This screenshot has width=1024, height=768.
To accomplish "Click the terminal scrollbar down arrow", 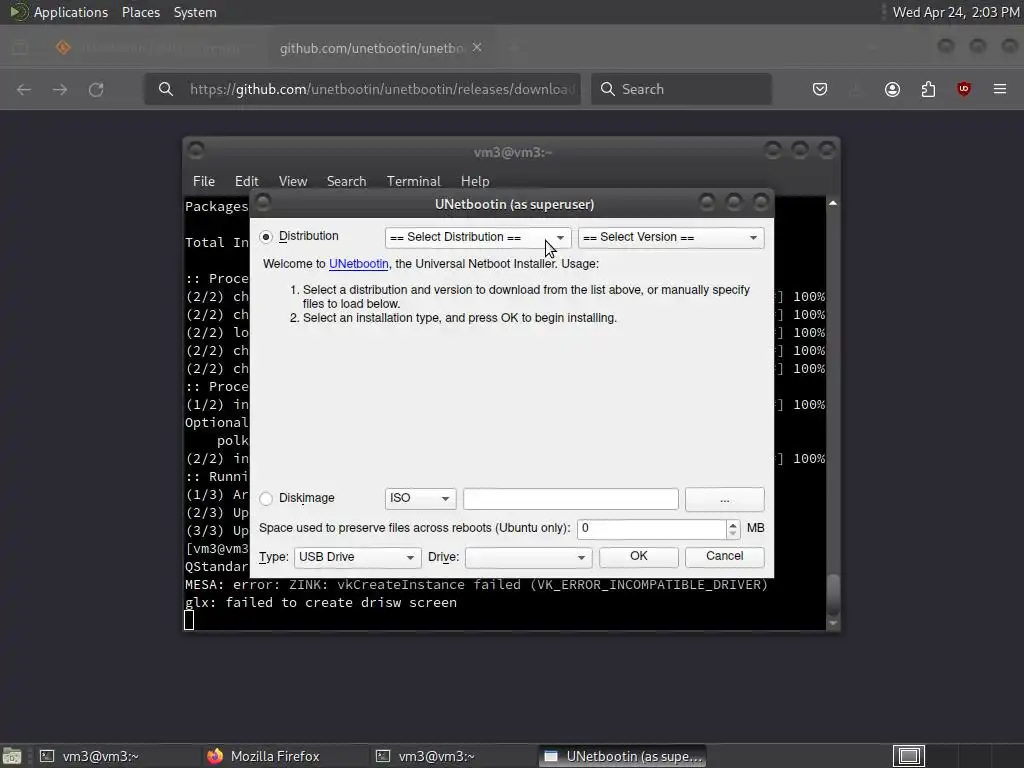I will (833, 624).
